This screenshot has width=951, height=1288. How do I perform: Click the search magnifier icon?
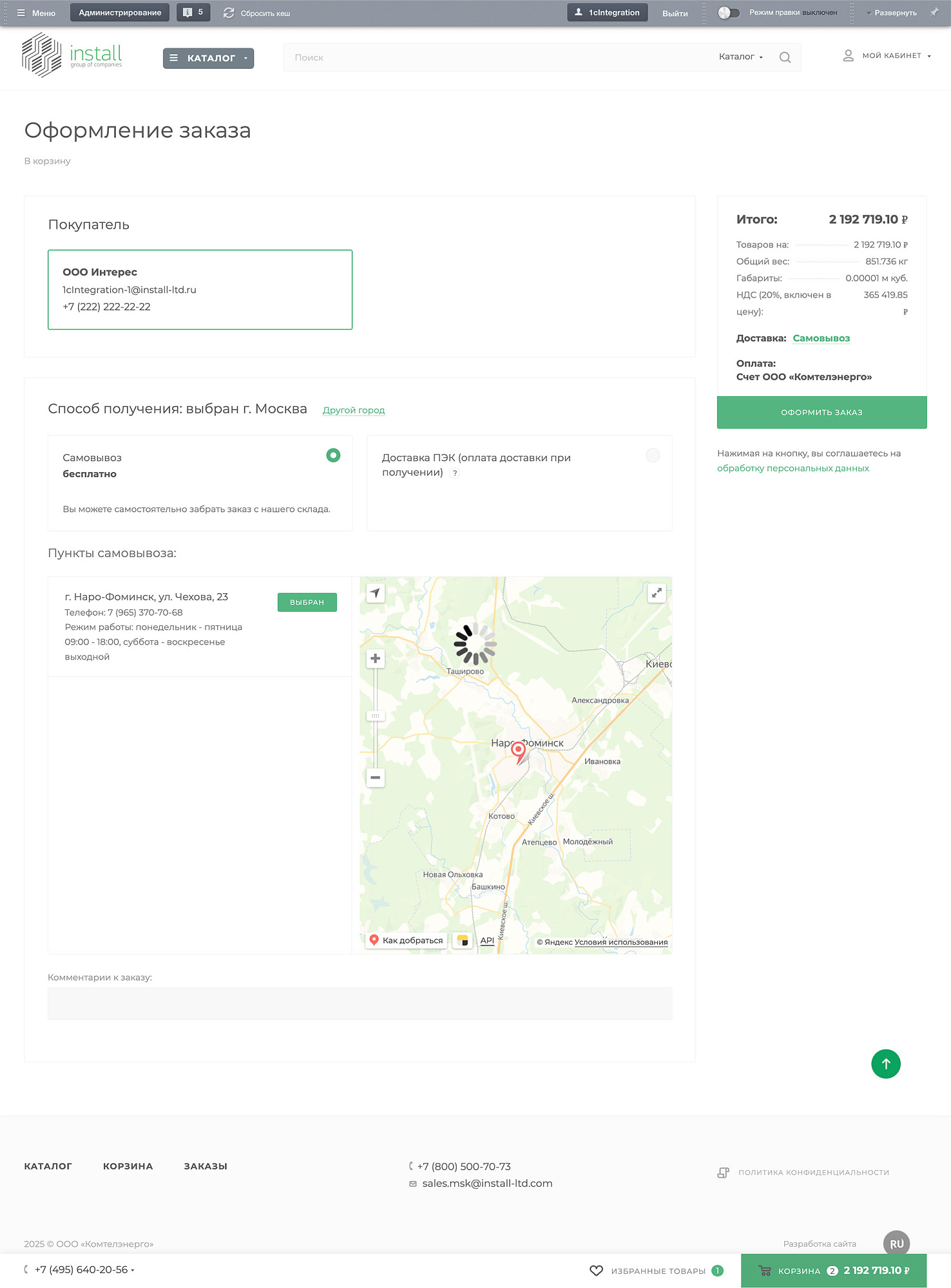784,57
